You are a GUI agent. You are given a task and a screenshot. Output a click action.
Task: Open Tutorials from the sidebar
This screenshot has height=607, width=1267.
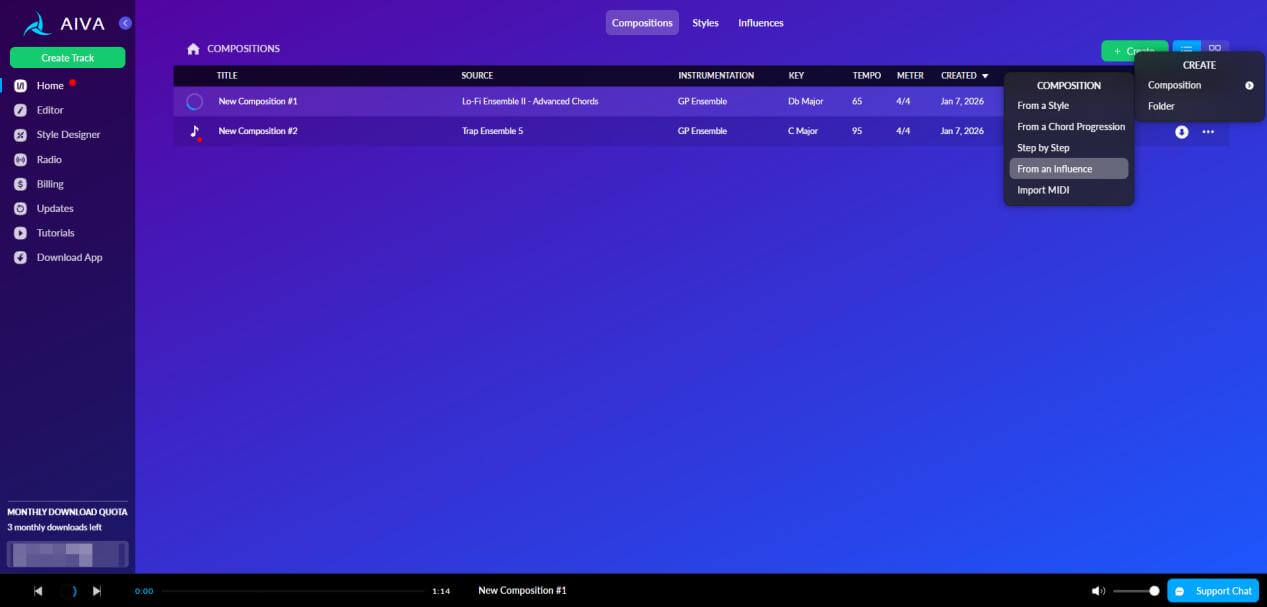[55, 233]
